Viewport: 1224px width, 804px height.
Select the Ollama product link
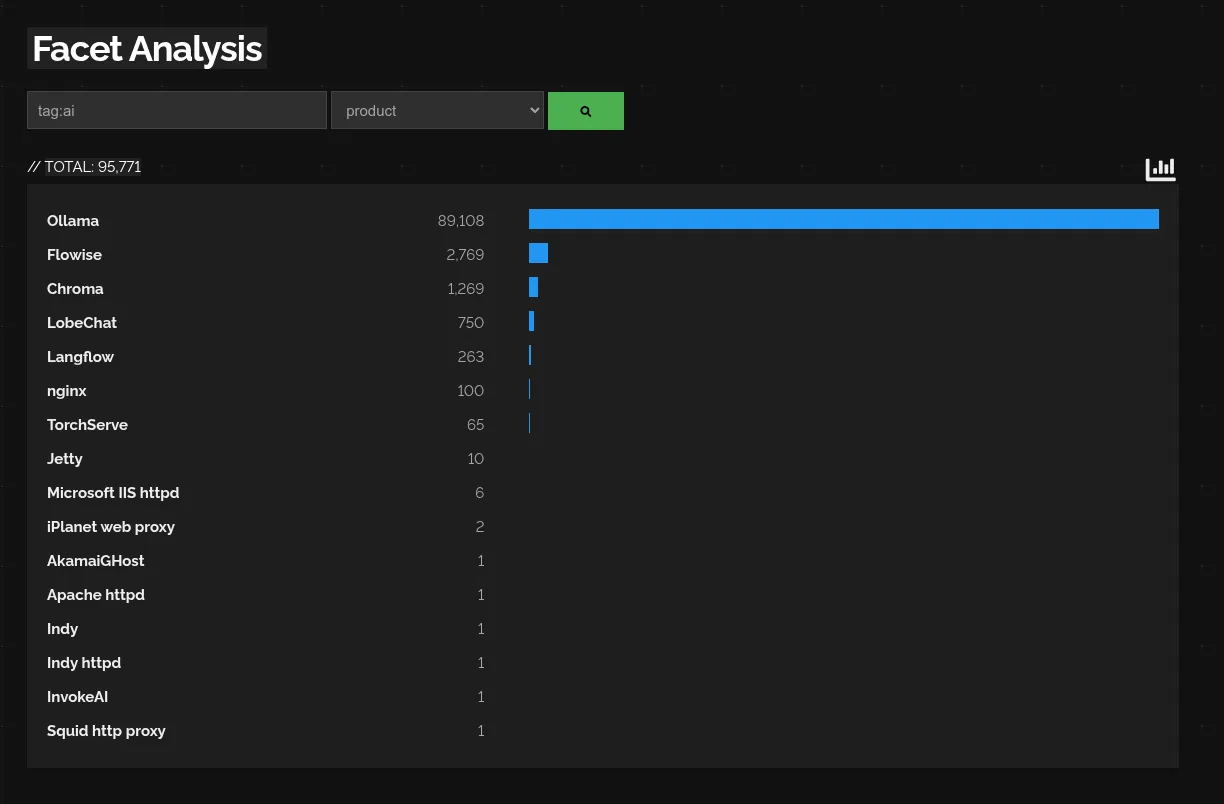[x=73, y=221]
